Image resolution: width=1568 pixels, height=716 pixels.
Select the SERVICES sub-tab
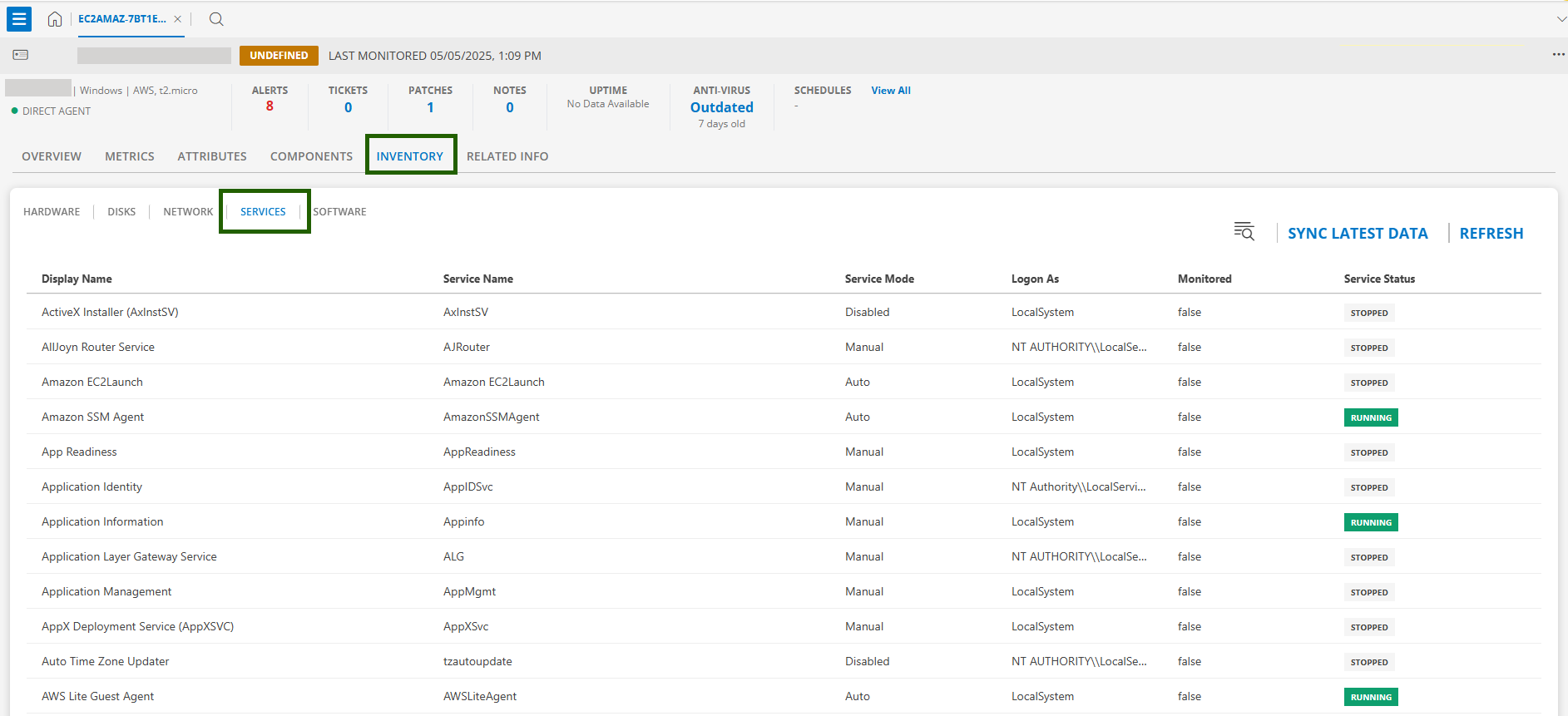[x=263, y=212]
